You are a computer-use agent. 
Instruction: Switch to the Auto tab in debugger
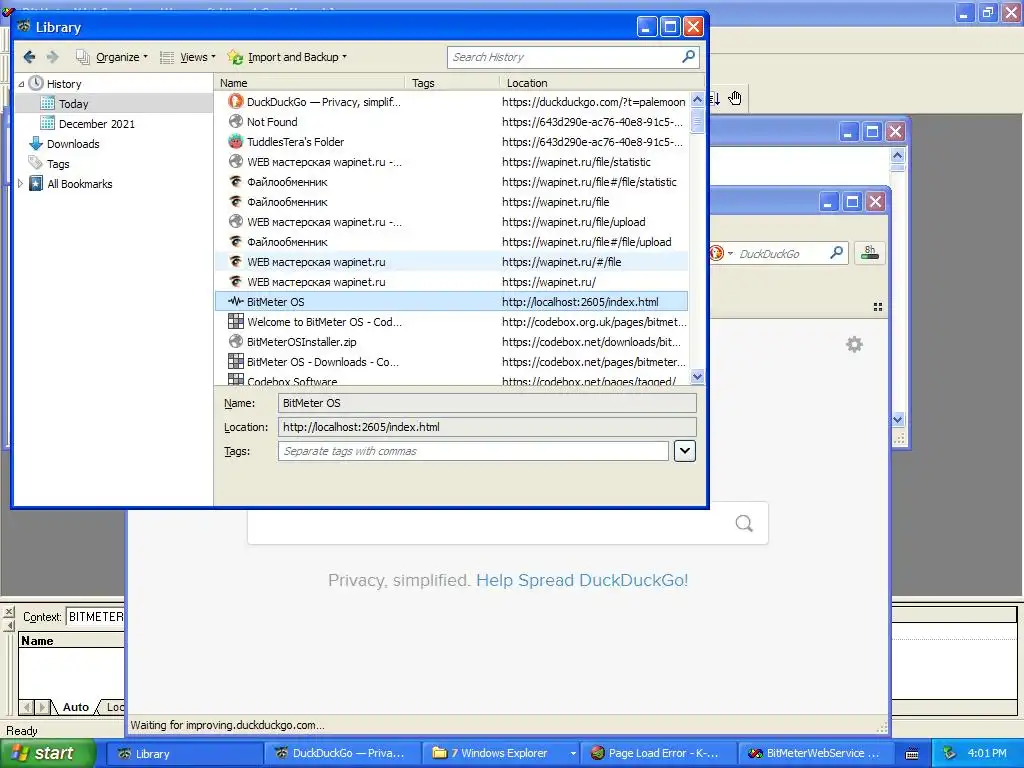coord(75,707)
